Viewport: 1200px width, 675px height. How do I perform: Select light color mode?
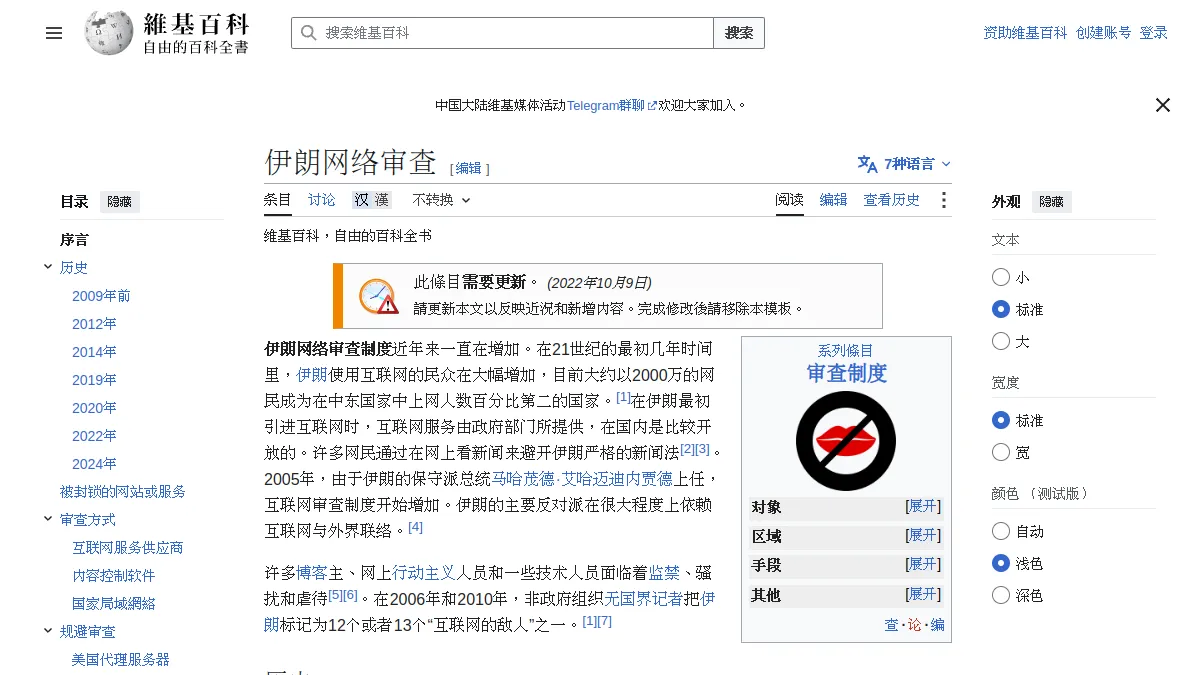pyautogui.click(x=1001, y=563)
